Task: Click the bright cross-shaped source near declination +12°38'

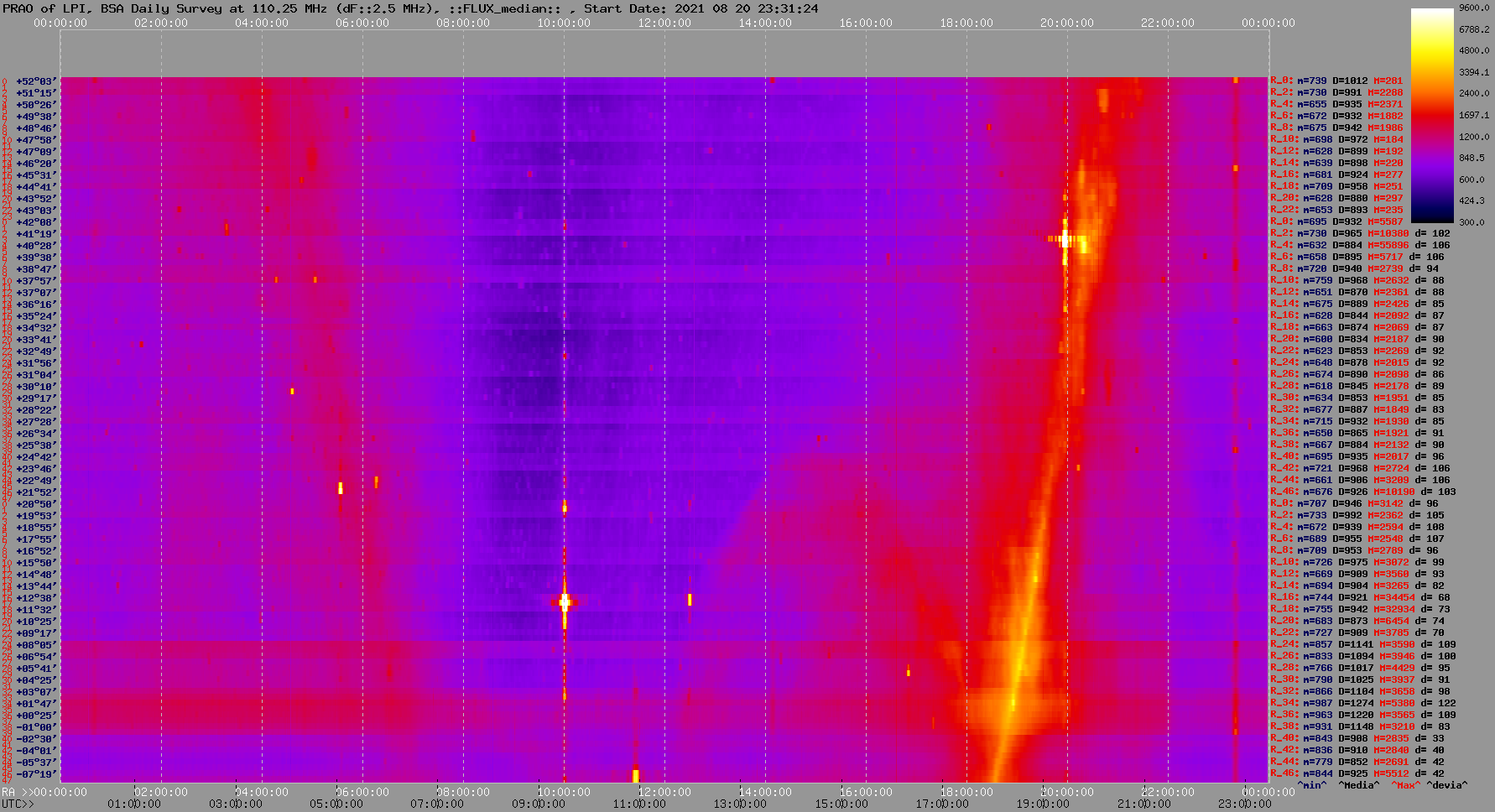Action: click(565, 601)
